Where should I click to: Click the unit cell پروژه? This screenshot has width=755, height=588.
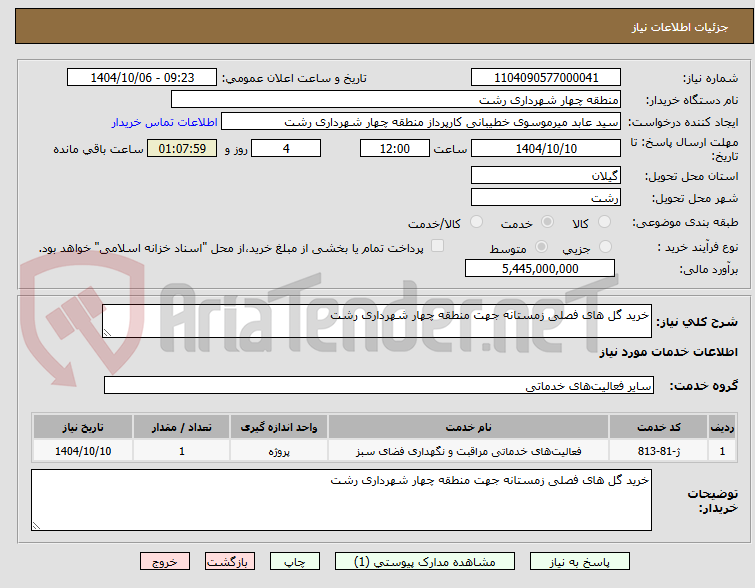279,451
